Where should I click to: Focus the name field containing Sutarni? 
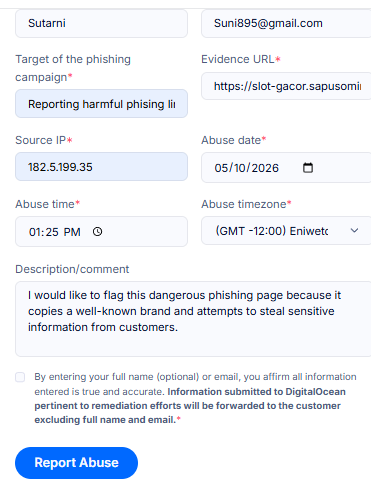coord(101,23)
